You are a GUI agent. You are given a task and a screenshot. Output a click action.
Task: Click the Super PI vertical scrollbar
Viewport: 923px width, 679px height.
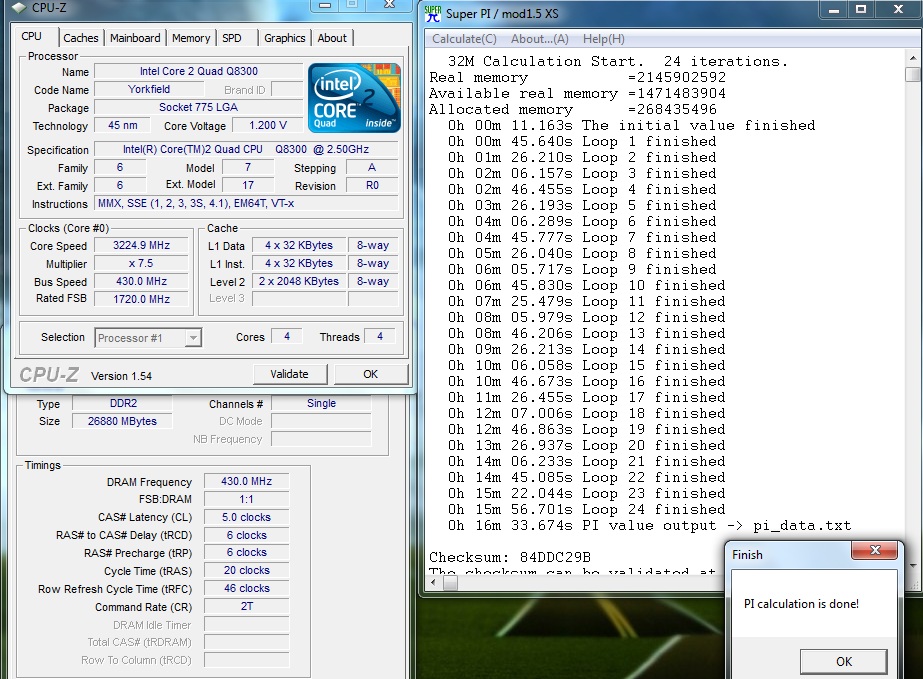912,300
